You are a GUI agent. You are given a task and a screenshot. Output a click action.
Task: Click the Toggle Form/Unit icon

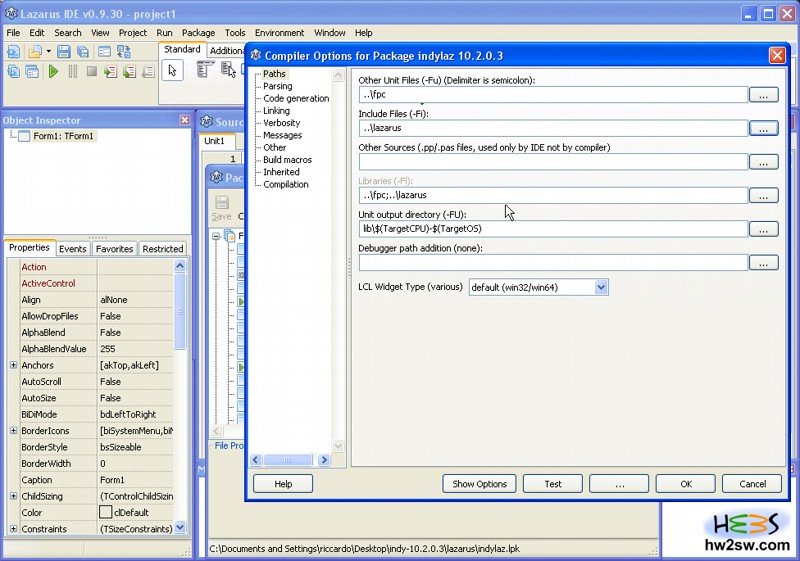point(123,52)
